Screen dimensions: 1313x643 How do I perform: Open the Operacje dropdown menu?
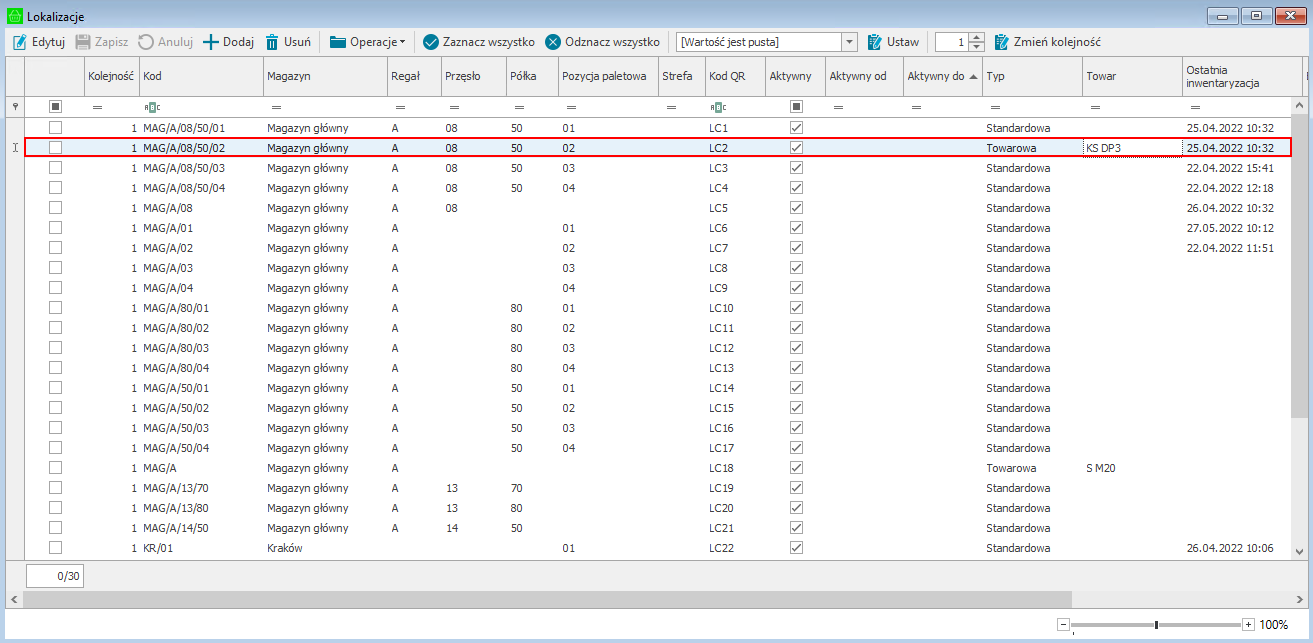pyautogui.click(x=367, y=42)
